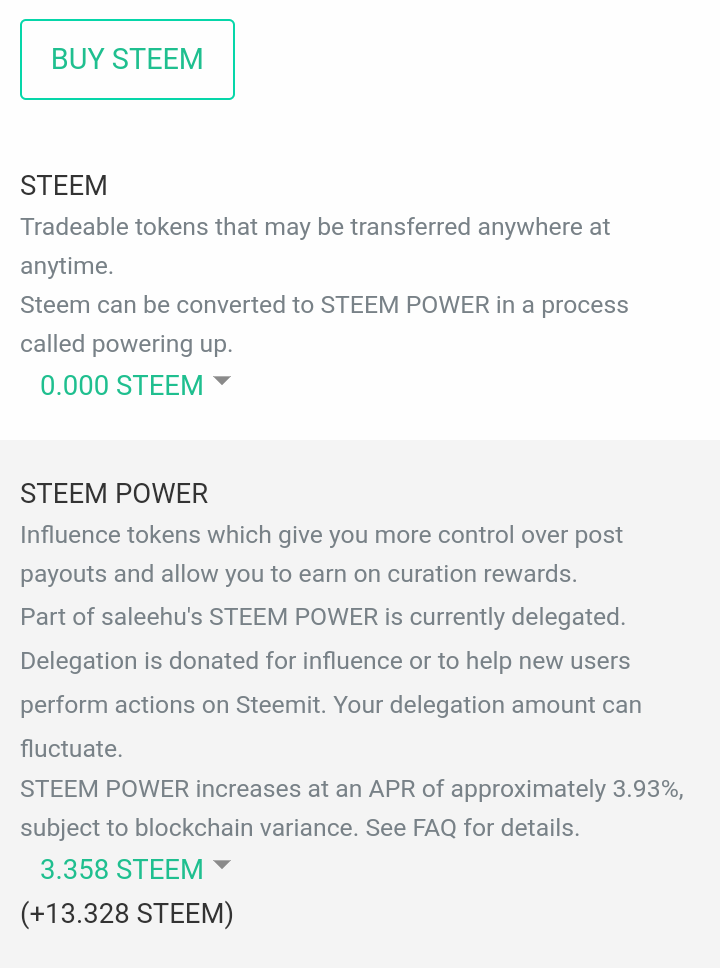The width and height of the screenshot is (720, 968).
Task: Select the STEEM POWER section heading
Action: 114,494
